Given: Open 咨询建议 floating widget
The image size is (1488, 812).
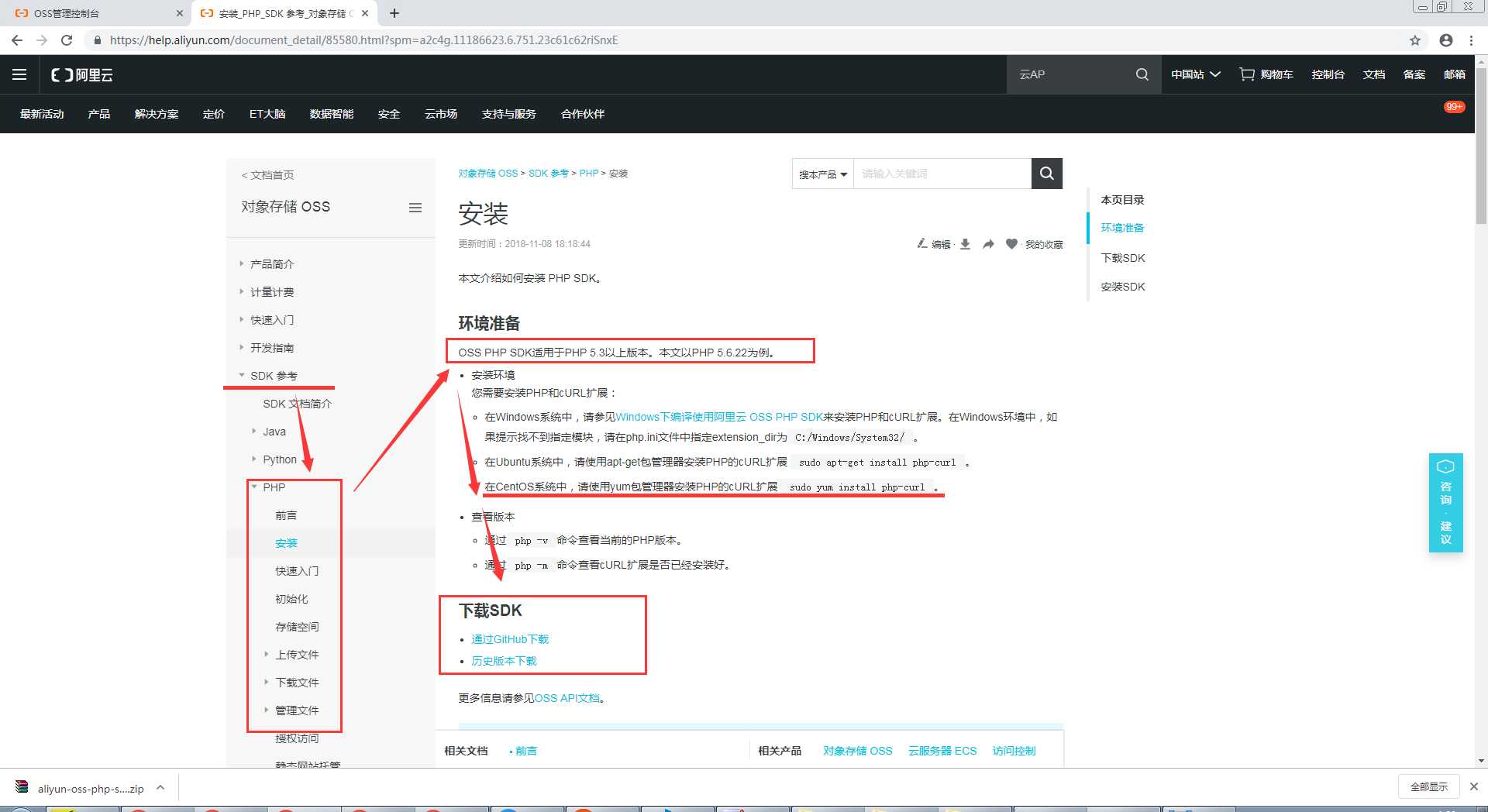Looking at the screenshot, I should (1446, 502).
